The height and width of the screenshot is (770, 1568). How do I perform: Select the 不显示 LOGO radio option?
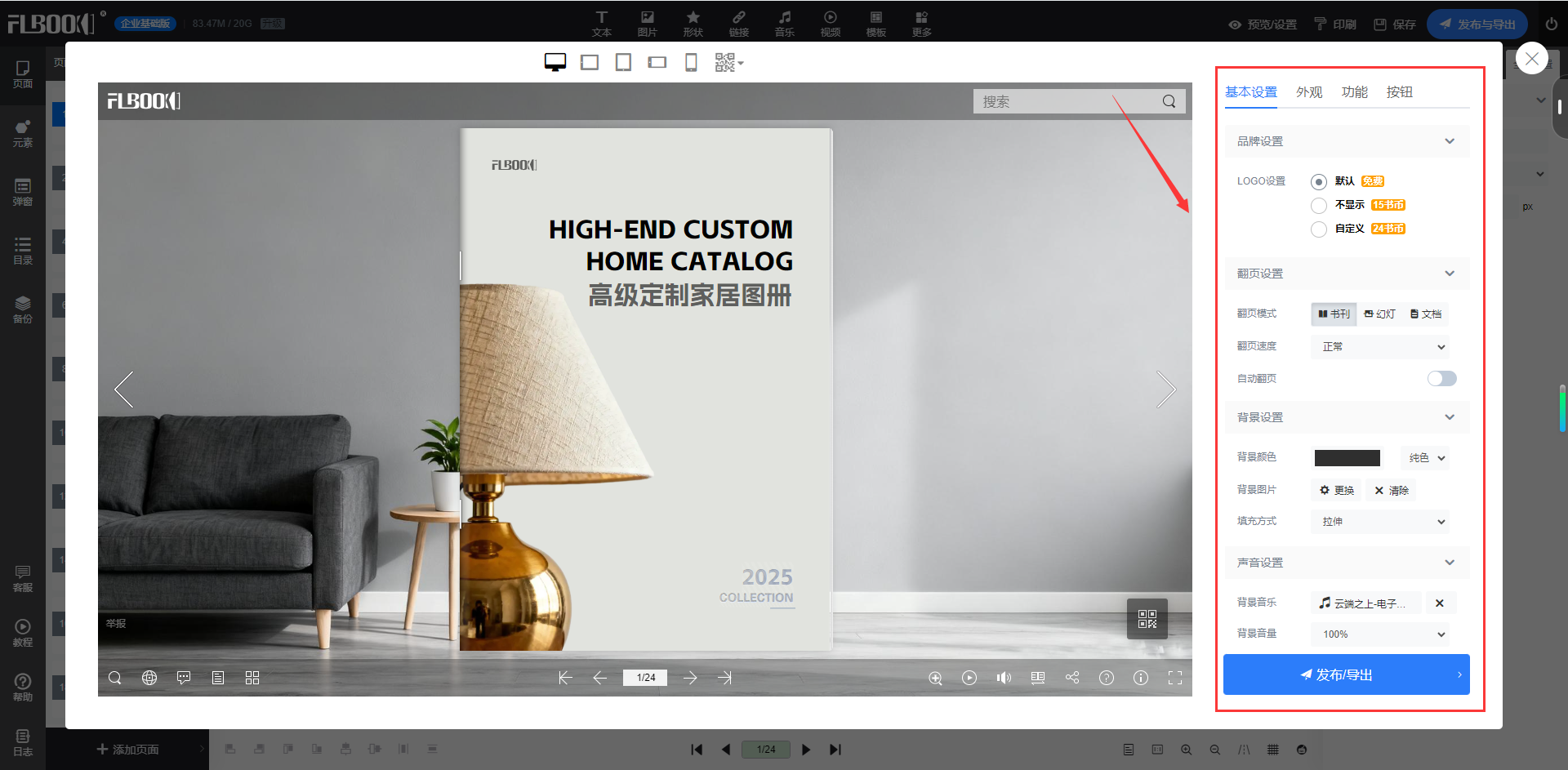(1318, 205)
